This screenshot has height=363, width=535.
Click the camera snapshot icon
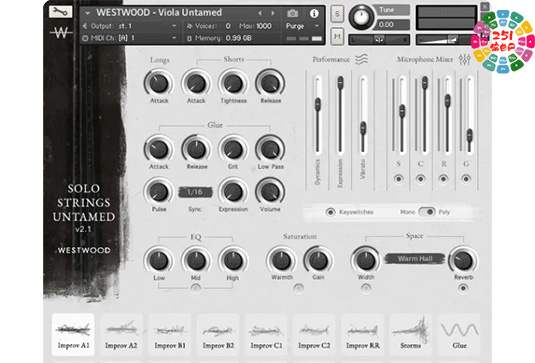point(292,13)
